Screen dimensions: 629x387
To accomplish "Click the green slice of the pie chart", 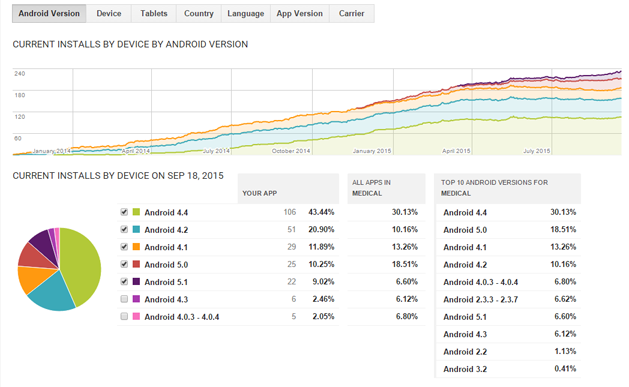I will coord(82,265).
